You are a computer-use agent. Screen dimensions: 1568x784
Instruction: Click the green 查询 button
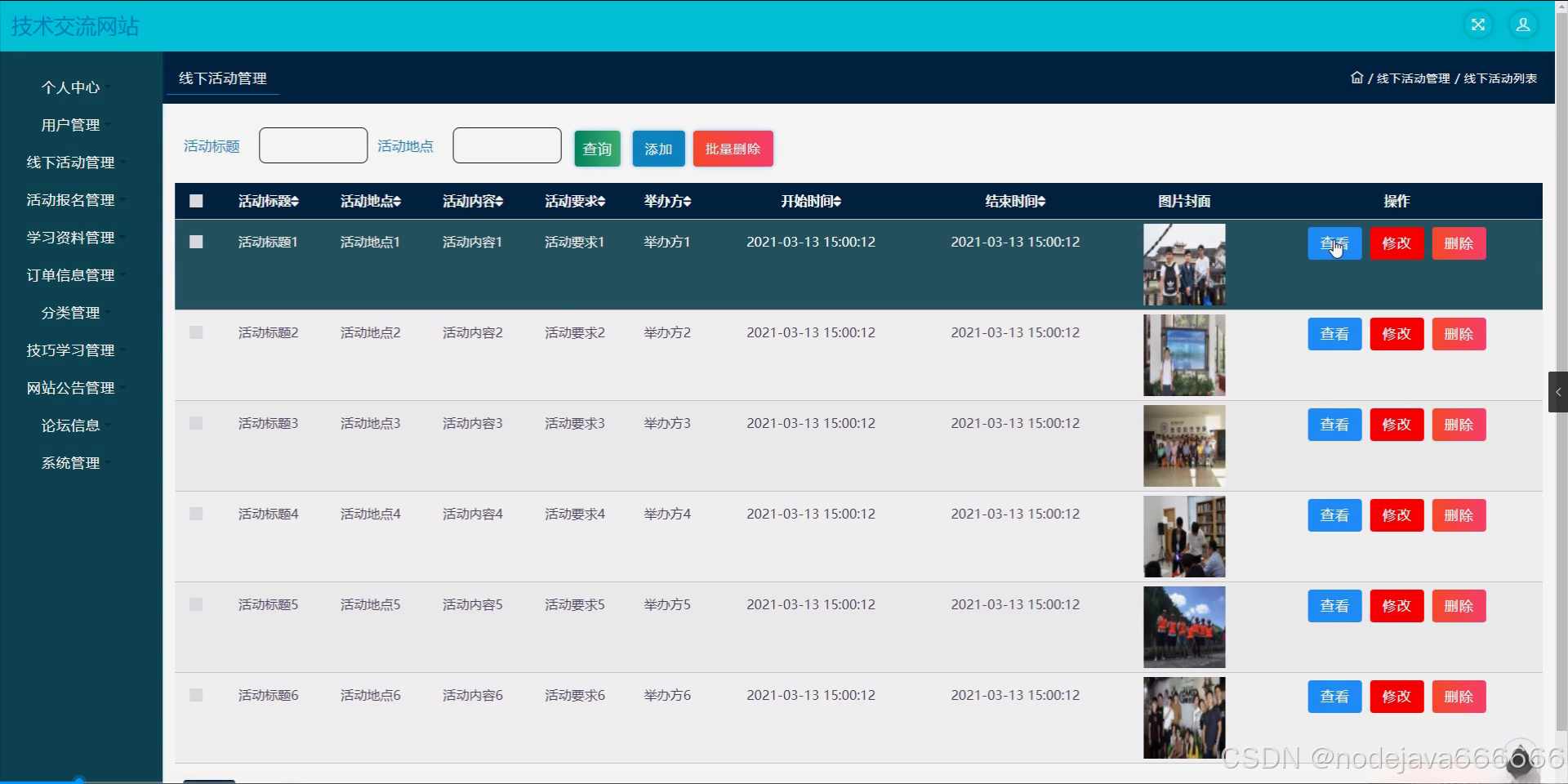(x=597, y=149)
